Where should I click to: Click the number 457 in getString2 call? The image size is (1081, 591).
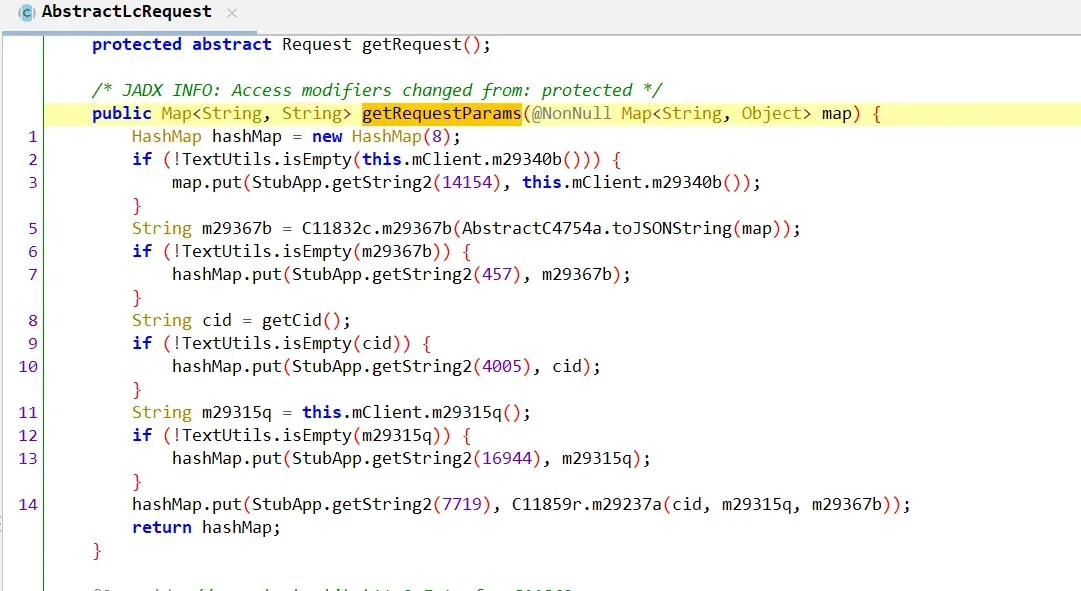(x=497, y=274)
